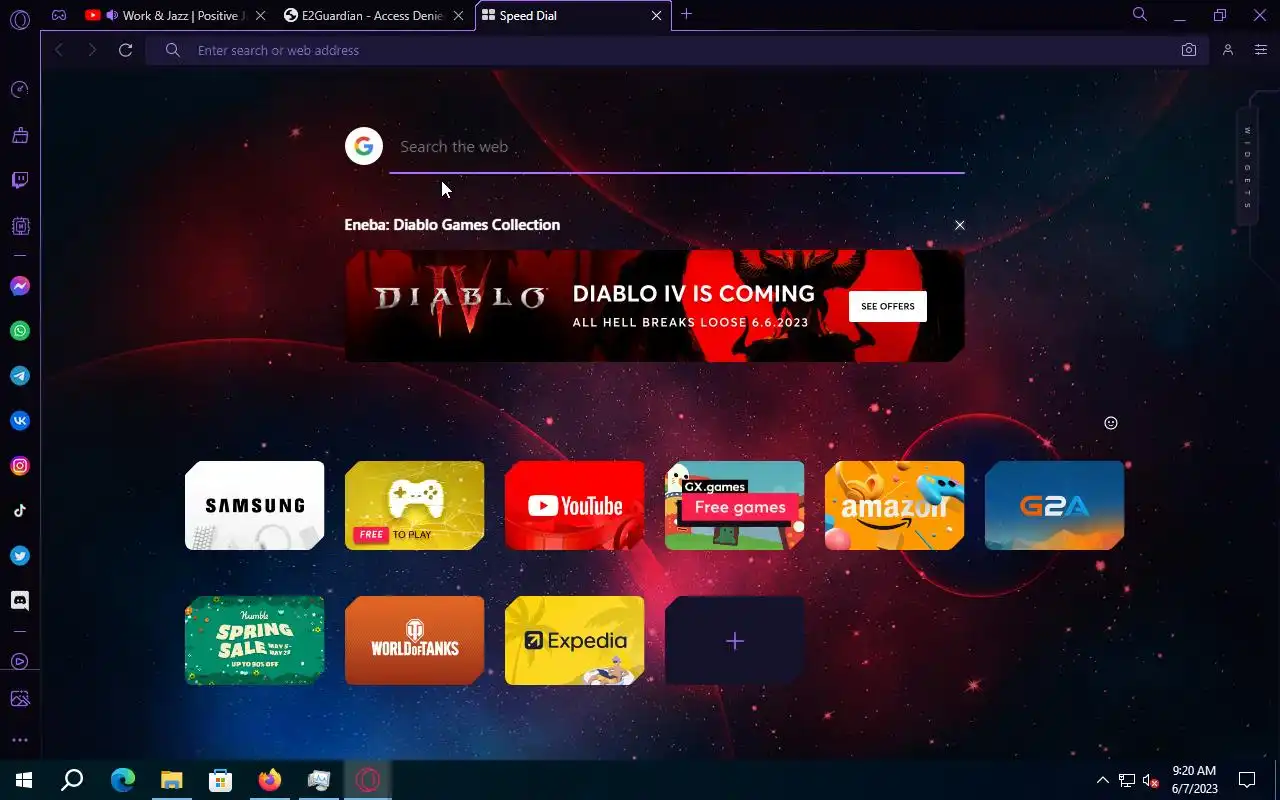Show more sidebar options three dots
This screenshot has width=1280, height=800.
point(20,741)
